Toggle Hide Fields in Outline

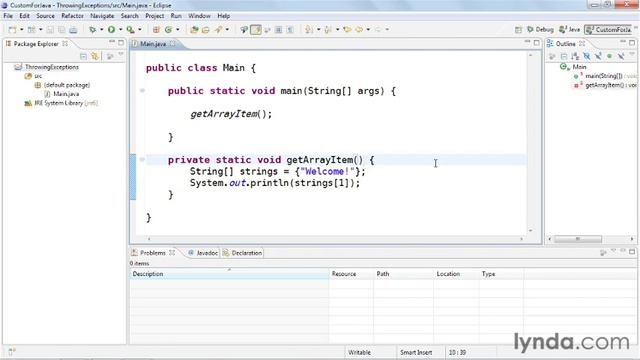click(x=587, y=56)
